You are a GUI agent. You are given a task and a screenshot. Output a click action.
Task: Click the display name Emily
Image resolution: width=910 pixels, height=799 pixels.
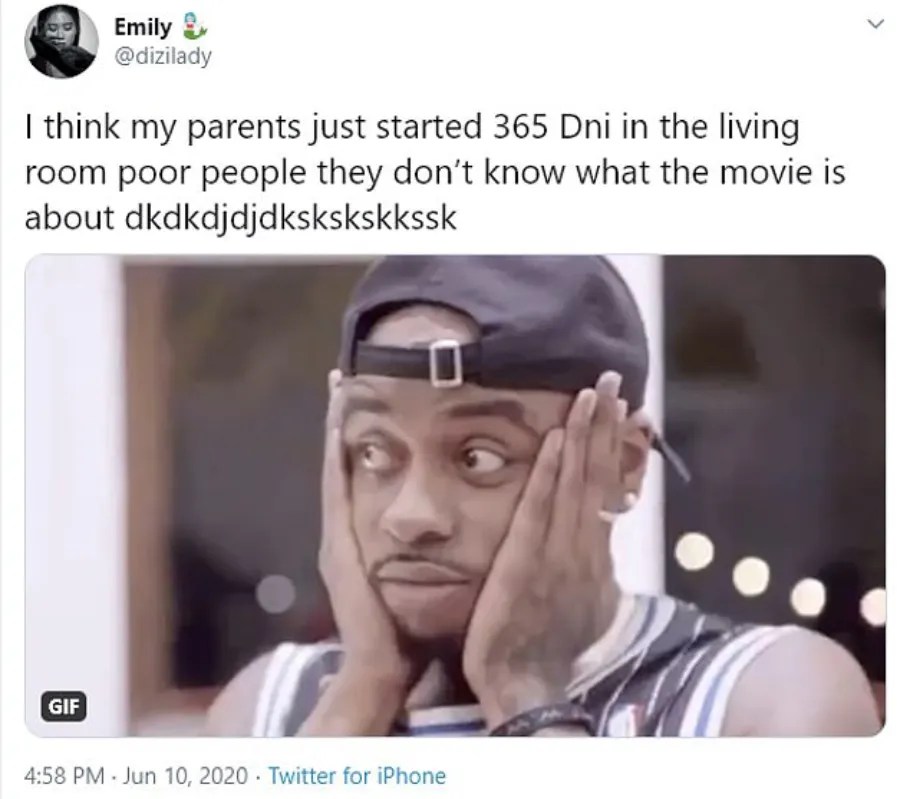143,27
